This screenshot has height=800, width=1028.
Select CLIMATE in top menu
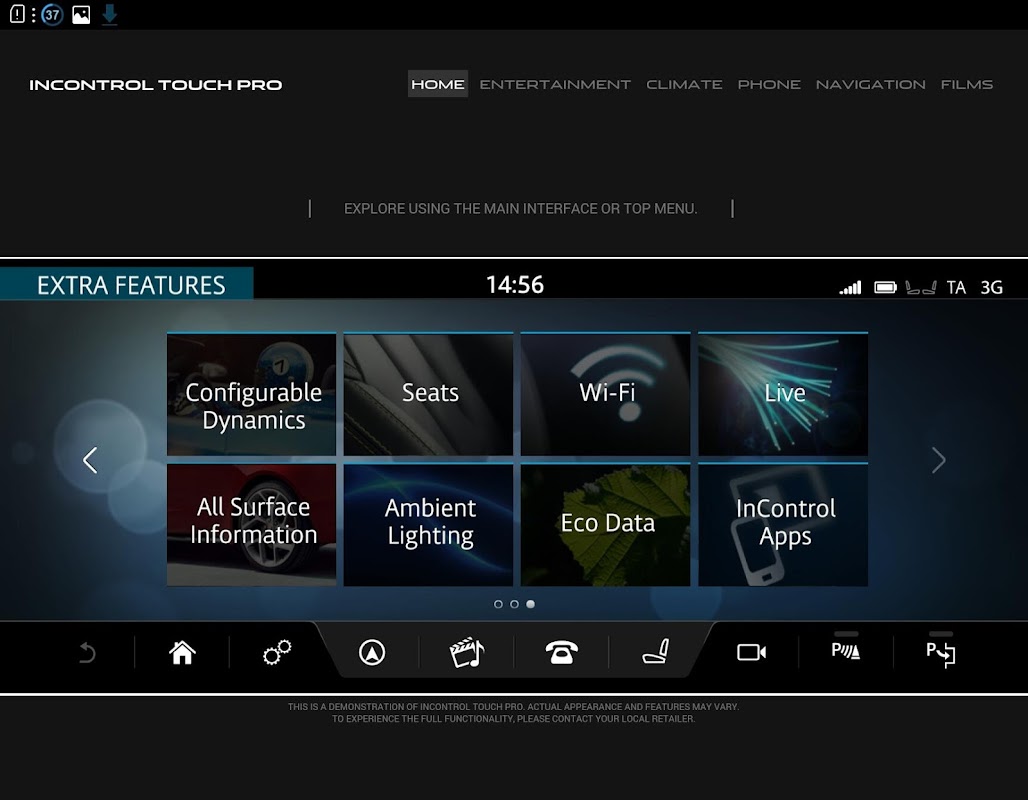point(684,85)
